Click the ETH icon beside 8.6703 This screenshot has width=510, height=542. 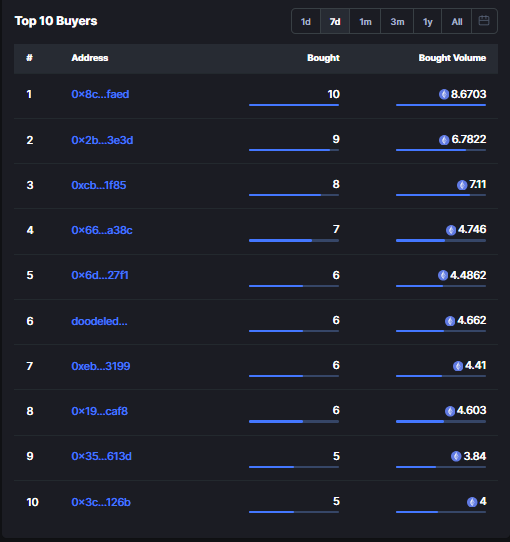pos(444,94)
